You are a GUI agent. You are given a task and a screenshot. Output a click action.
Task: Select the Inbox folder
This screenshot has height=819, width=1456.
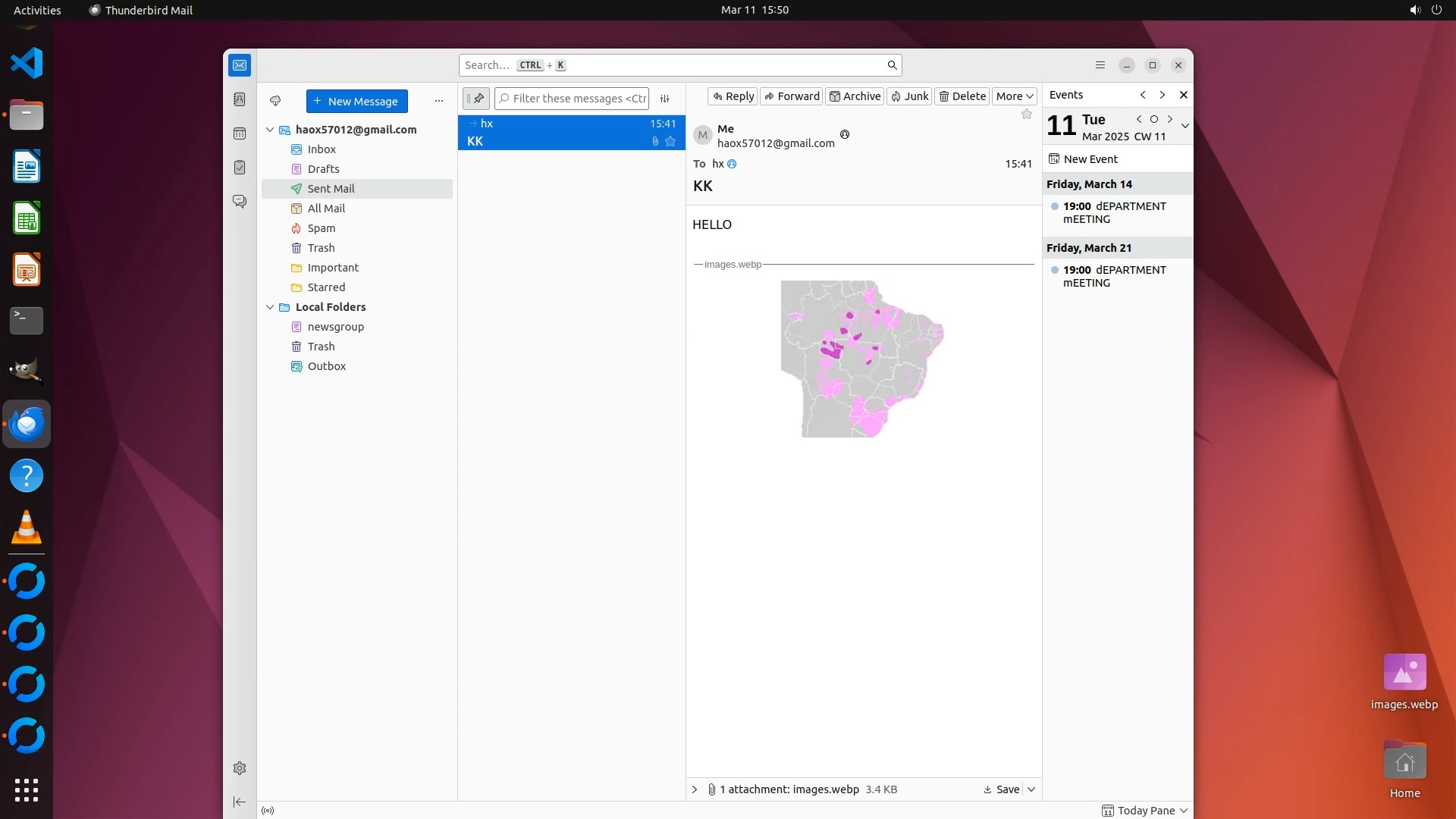(322, 149)
